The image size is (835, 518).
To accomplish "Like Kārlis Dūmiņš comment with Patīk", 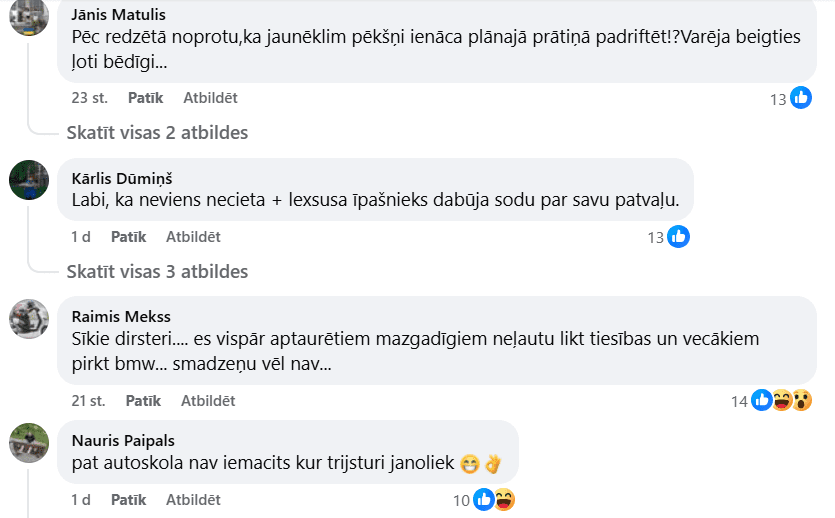I will [x=128, y=237].
